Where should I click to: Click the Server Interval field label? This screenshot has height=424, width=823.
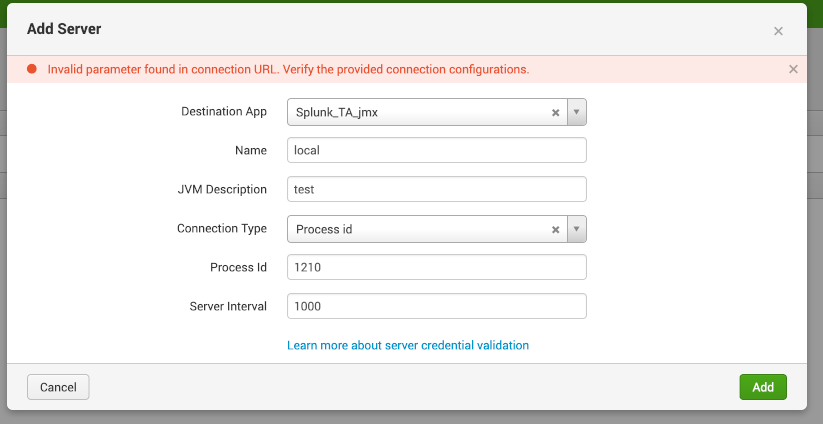pyautogui.click(x=228, y=306)
